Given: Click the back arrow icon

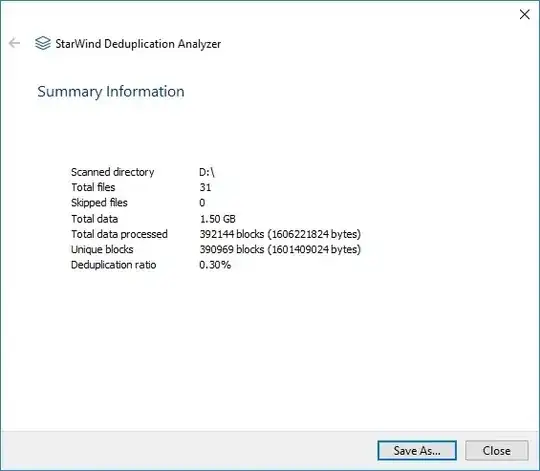Looking at the screenshot, I should (x=14, y=43).
